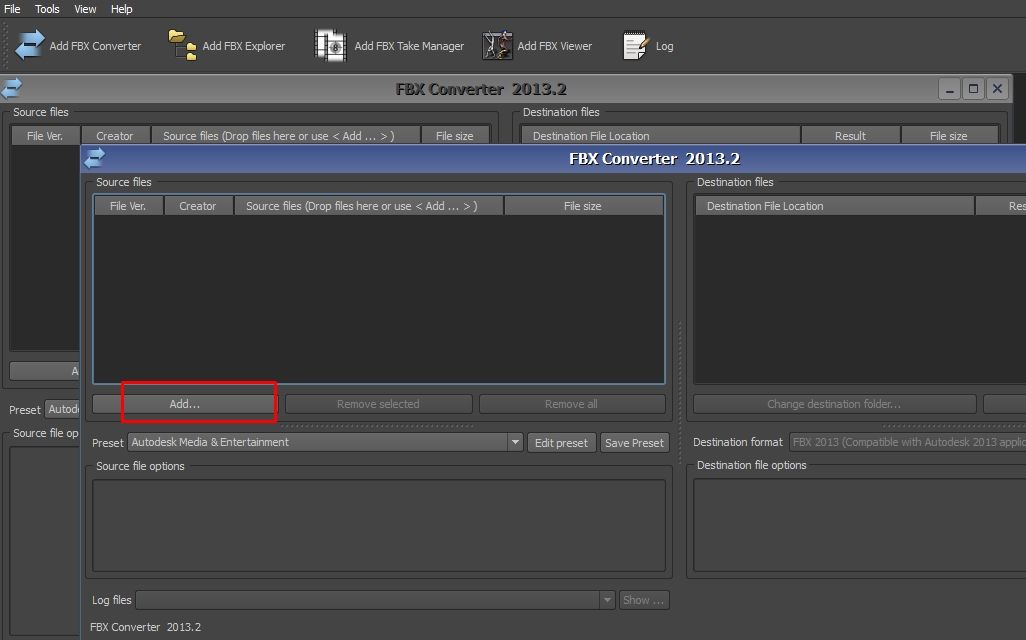This screenshot has height=640, width=1026.
Task: Expand the Log files dropdown arrow
Action: 607,600
